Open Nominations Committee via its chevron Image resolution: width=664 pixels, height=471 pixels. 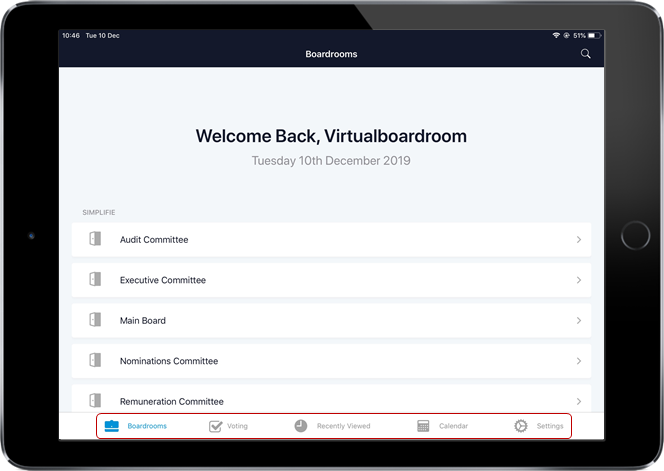(x=579, y=361)
